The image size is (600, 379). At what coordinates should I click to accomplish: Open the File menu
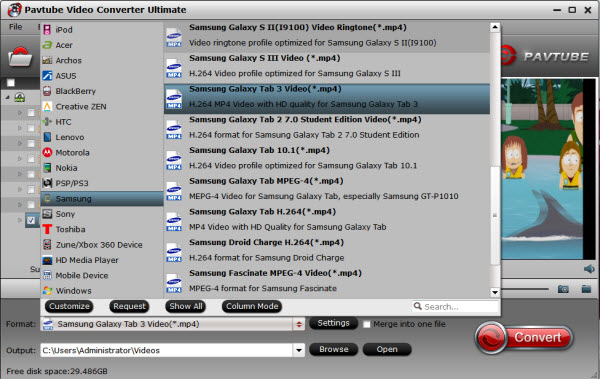point(16,27)
